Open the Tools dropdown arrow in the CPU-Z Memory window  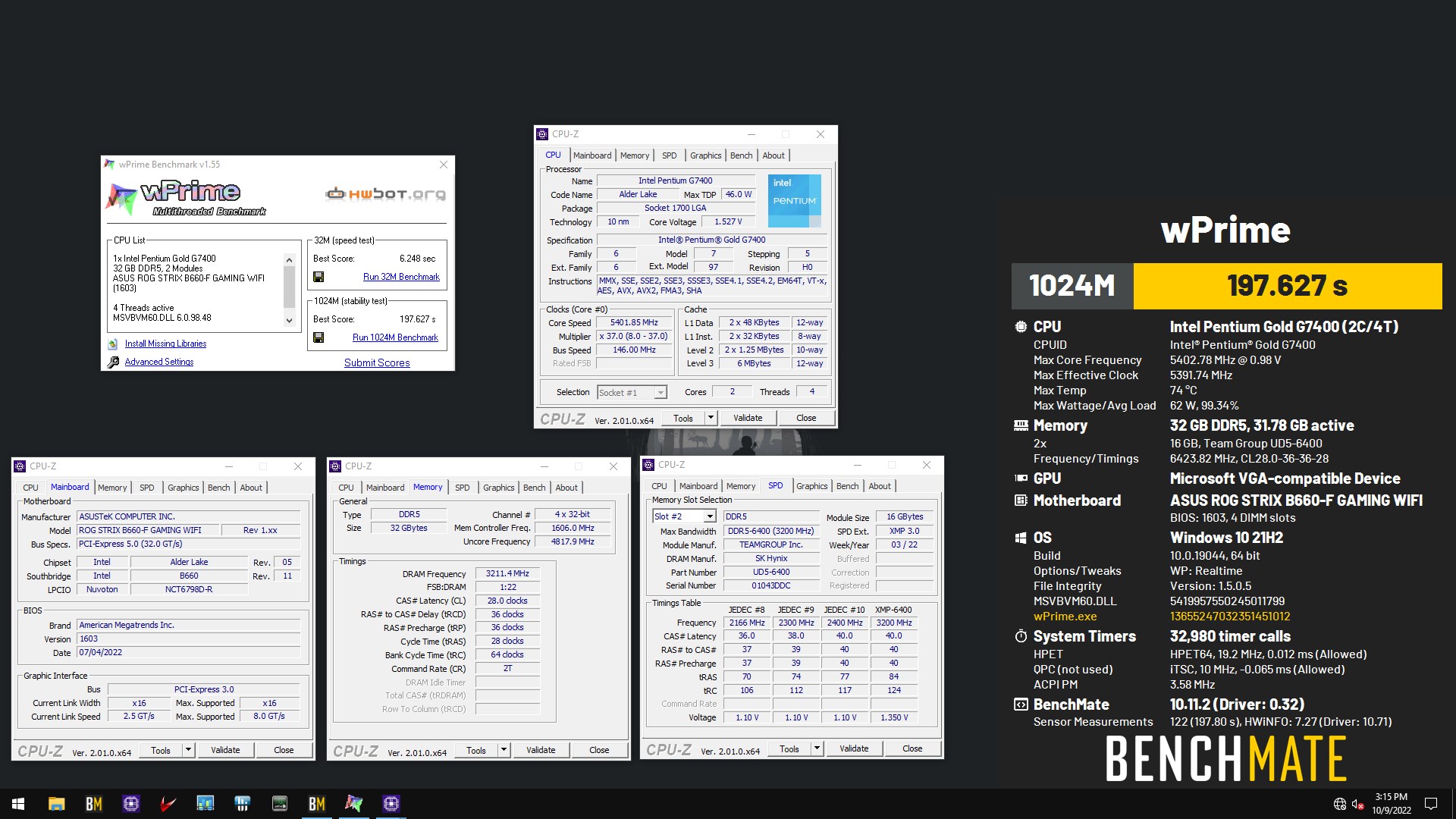(504, 750)
